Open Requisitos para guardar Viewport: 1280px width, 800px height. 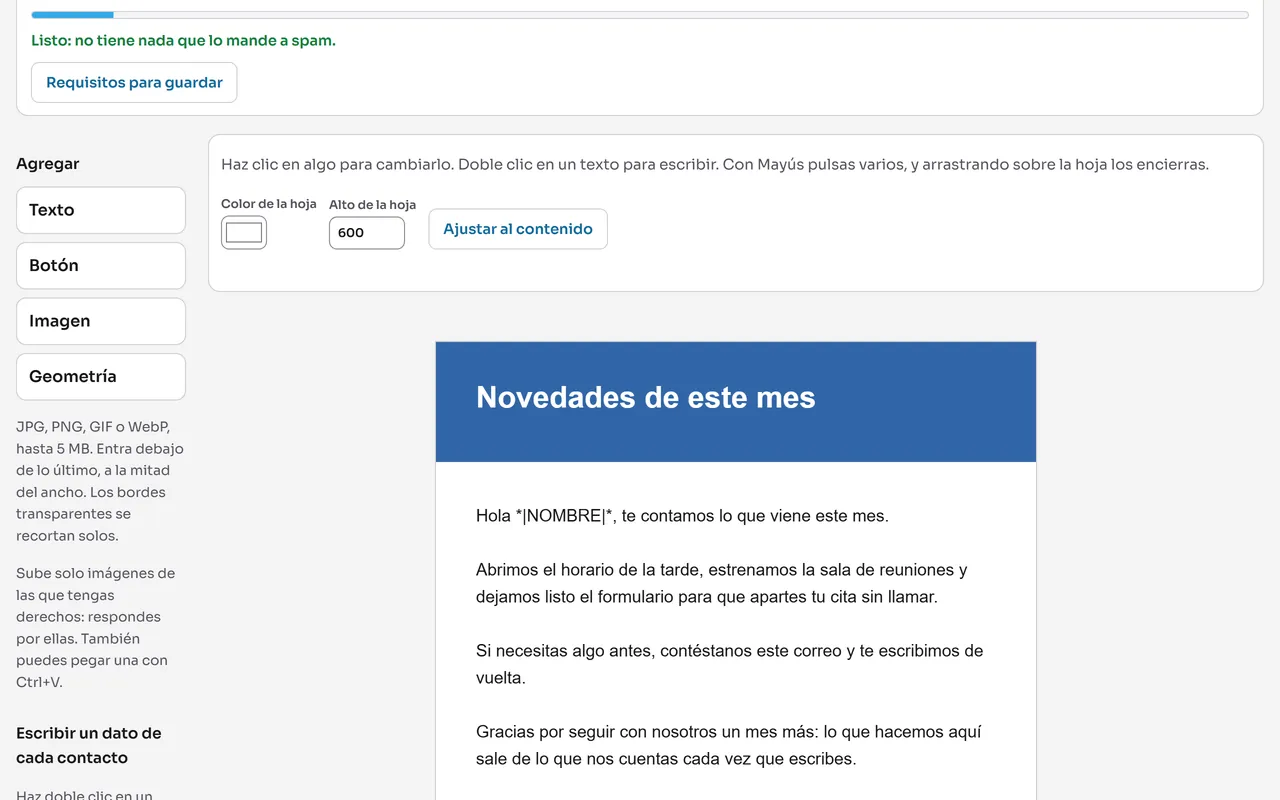pyautogui.click(x=134, y=82)
